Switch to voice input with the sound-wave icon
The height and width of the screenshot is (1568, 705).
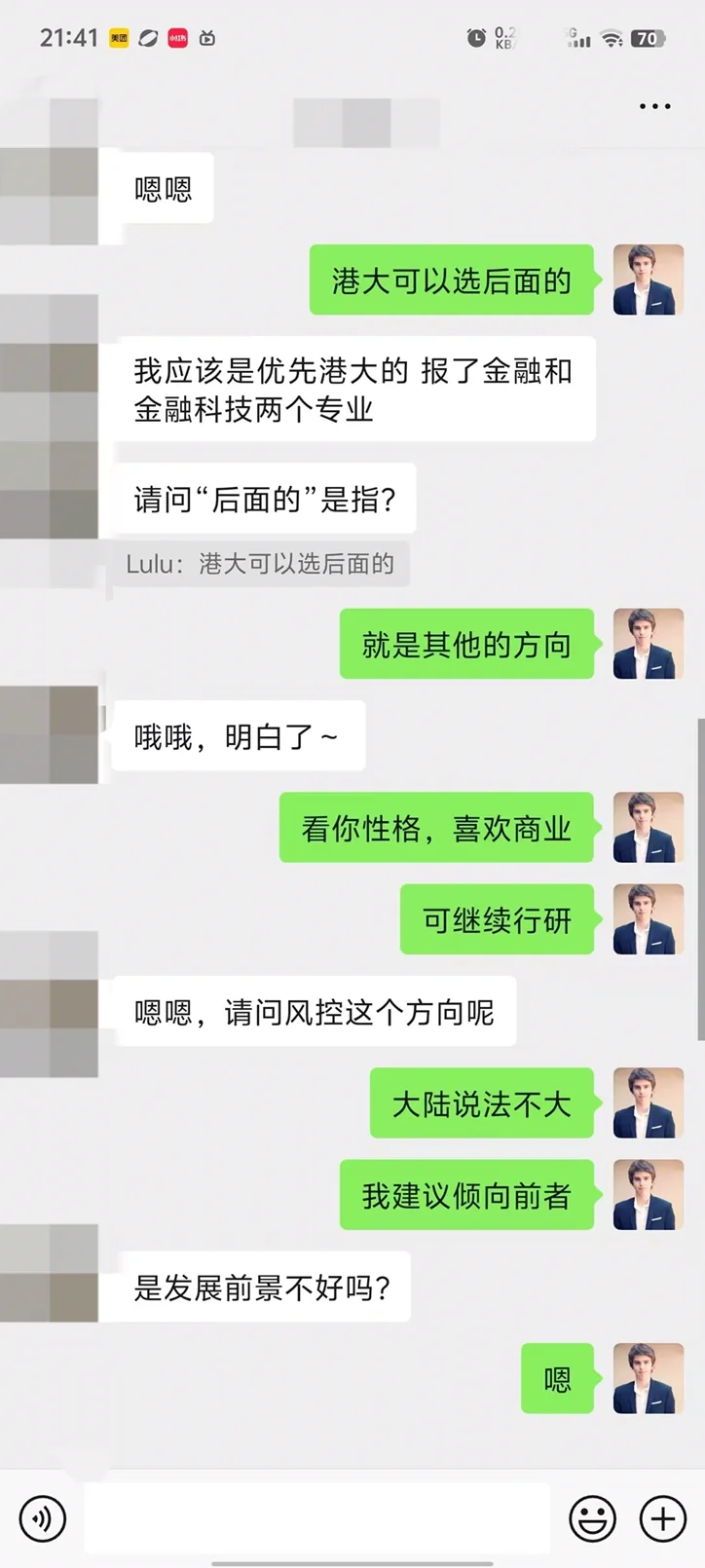tap(43, 1517)
